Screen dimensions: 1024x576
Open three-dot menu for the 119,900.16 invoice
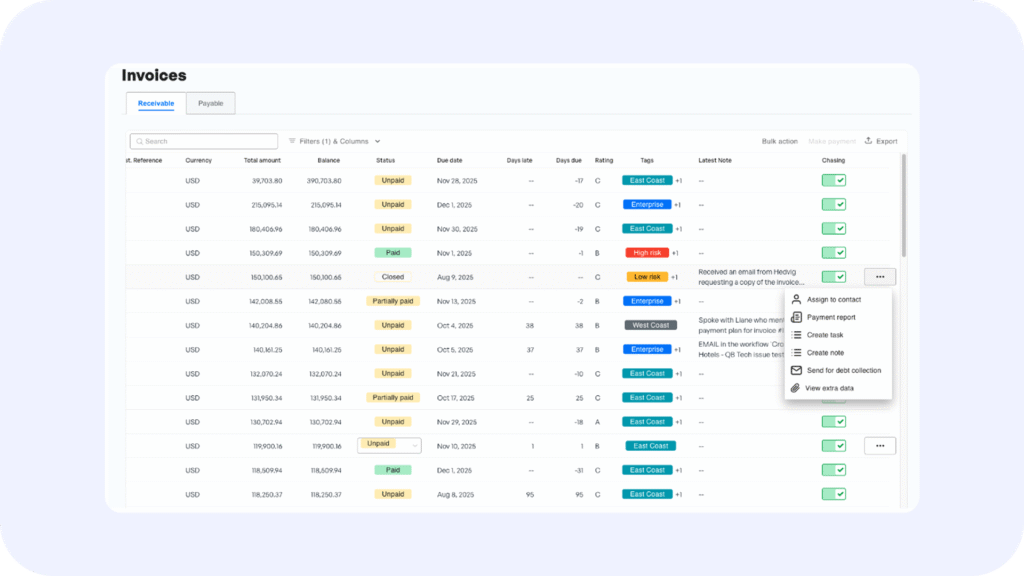click(x=880, y=446)
